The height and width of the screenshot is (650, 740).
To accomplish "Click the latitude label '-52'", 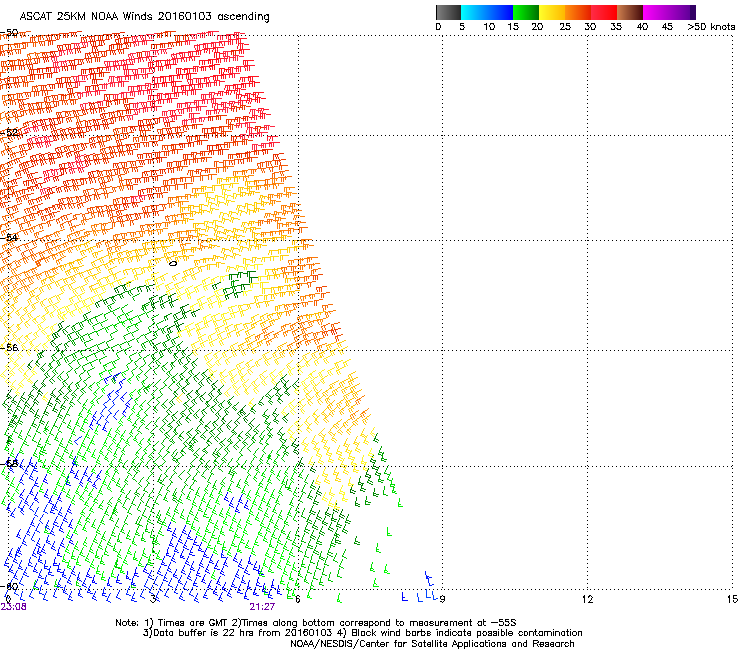I will [x=9, y=132].
